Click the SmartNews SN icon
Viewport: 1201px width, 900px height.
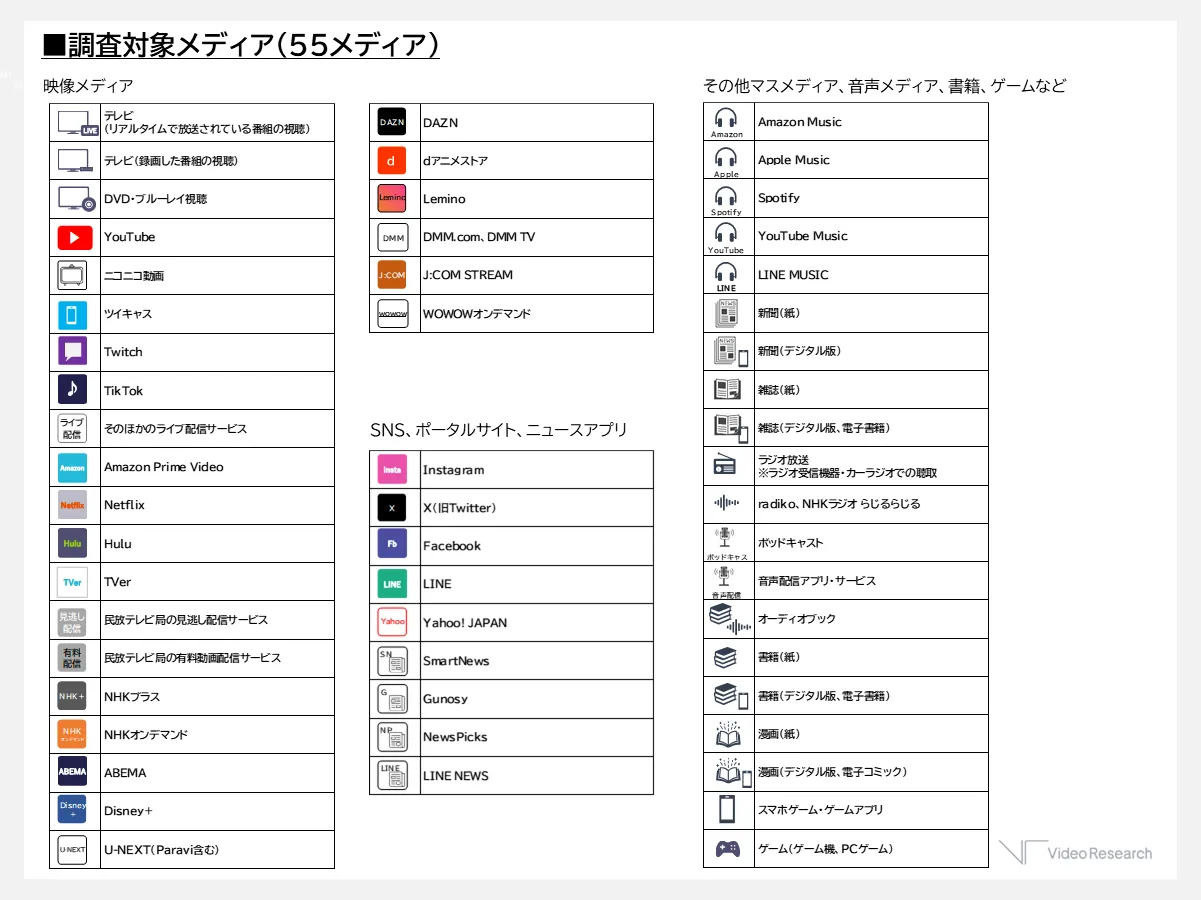[392, 661]
